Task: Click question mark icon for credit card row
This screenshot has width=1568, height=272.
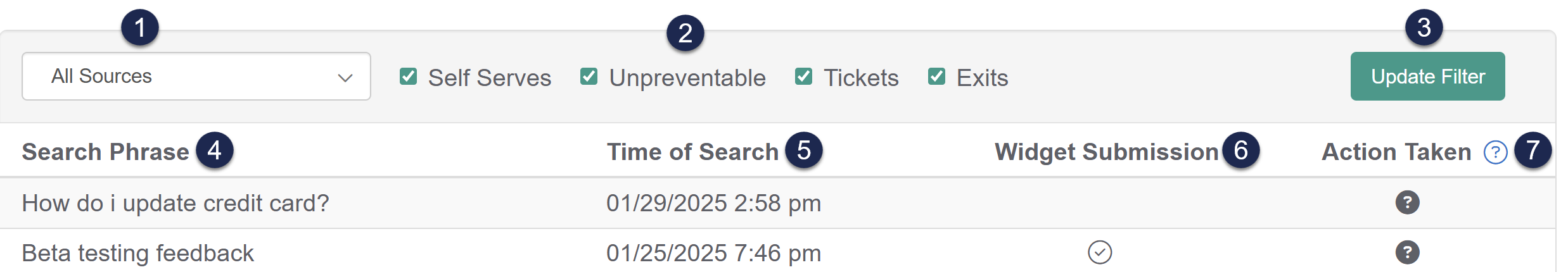Action: [x=1407, y=202]
